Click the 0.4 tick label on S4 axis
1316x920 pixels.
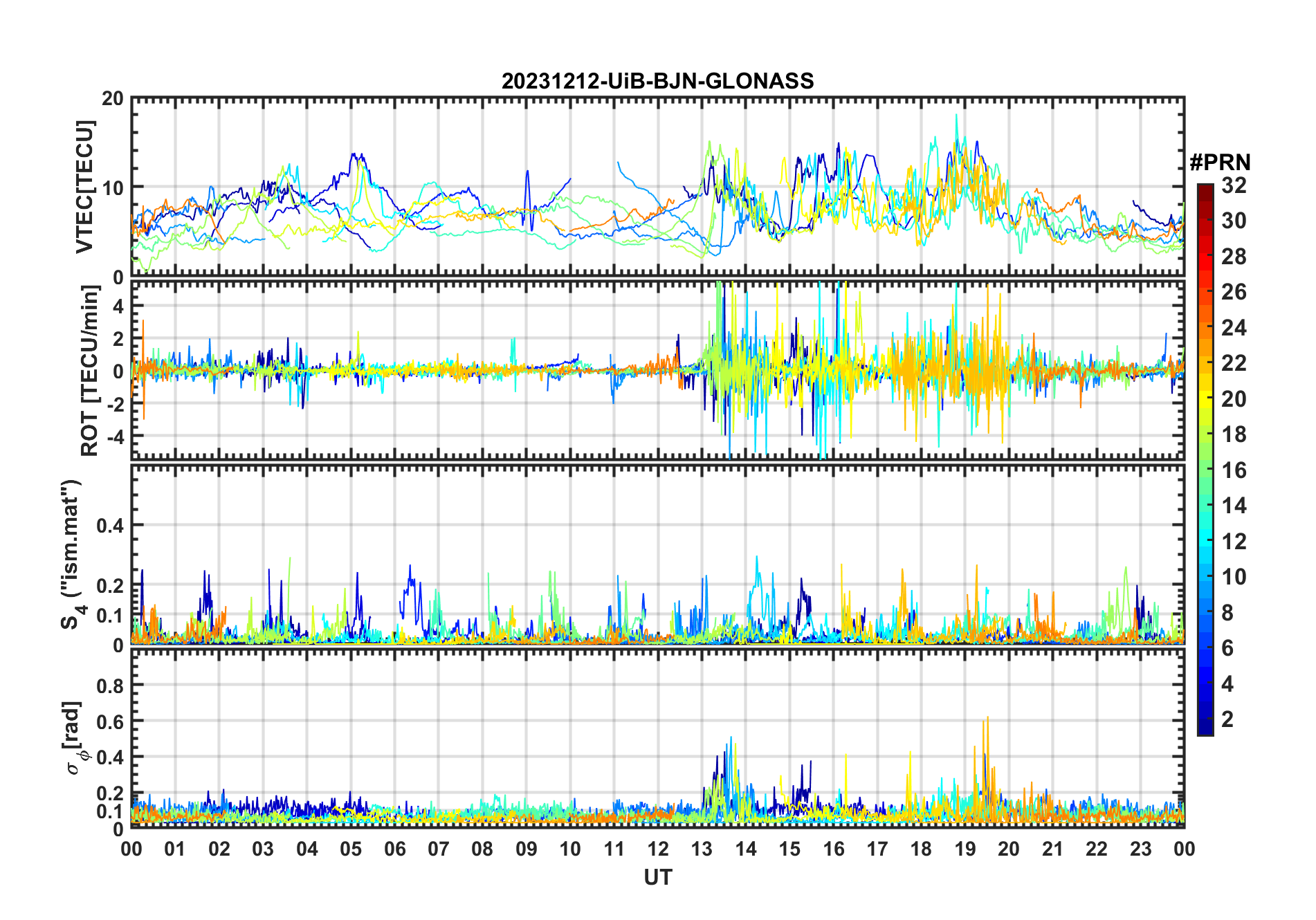coord(110,526)
